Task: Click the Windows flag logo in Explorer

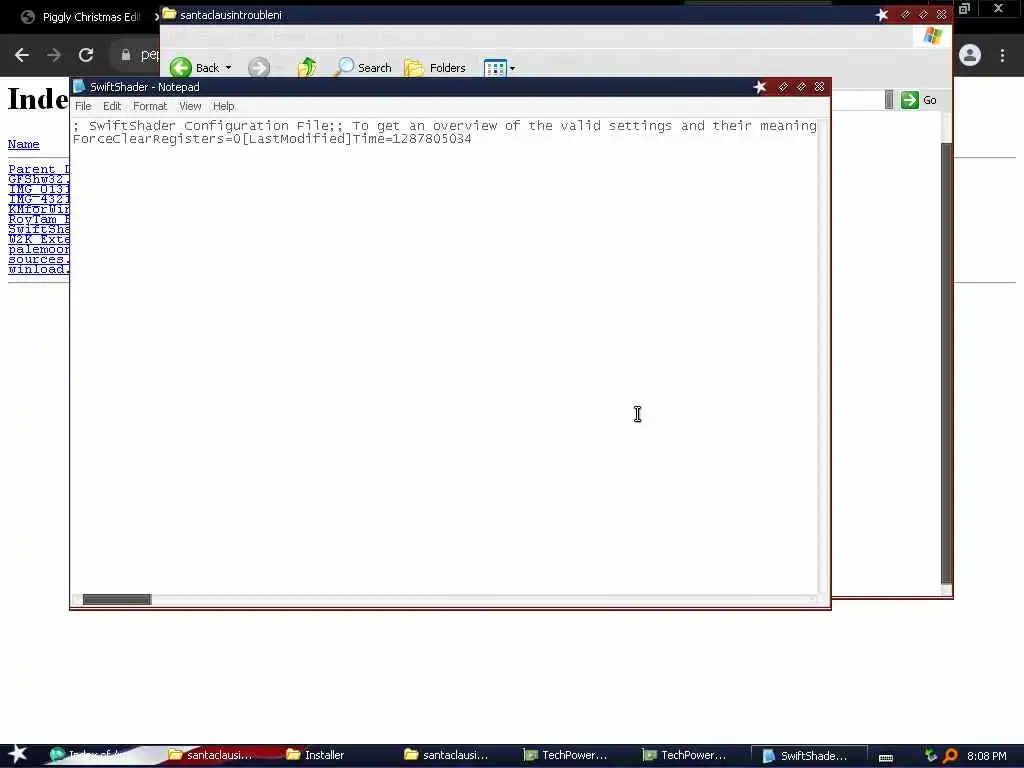Action: (933, 36)
